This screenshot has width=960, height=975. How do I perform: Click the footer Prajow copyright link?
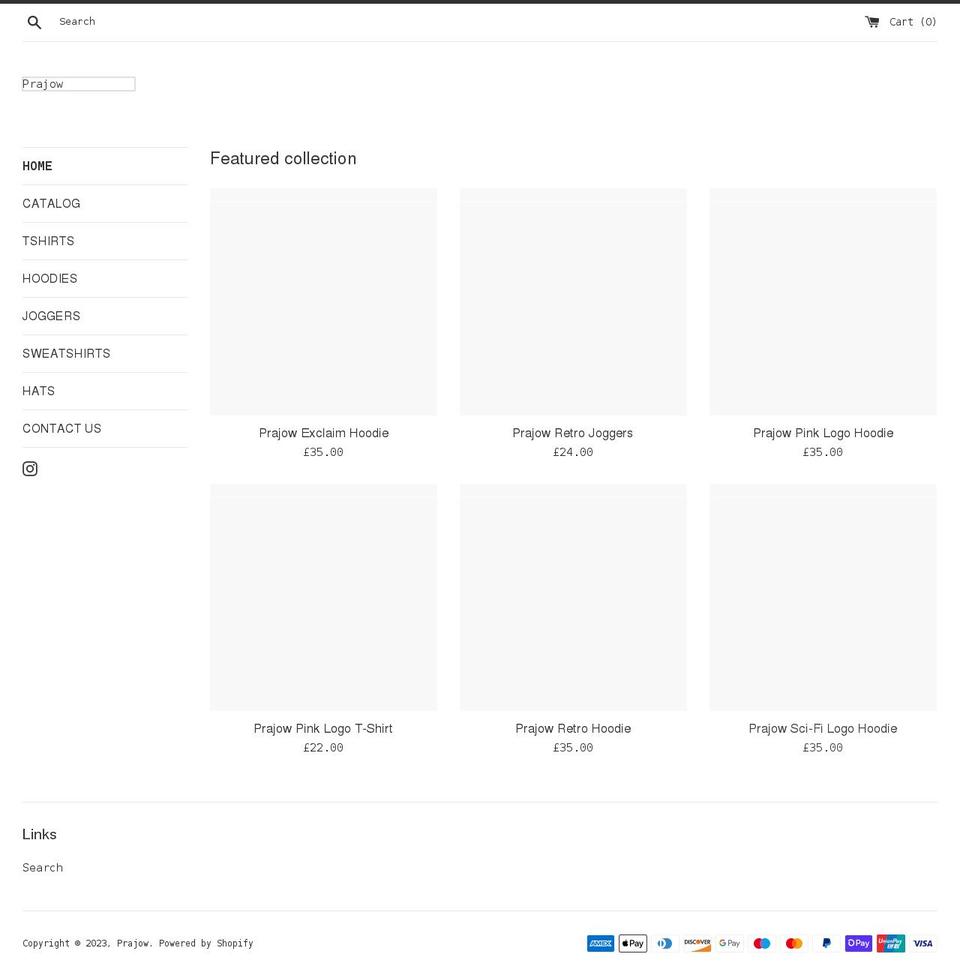coord(133,943)
